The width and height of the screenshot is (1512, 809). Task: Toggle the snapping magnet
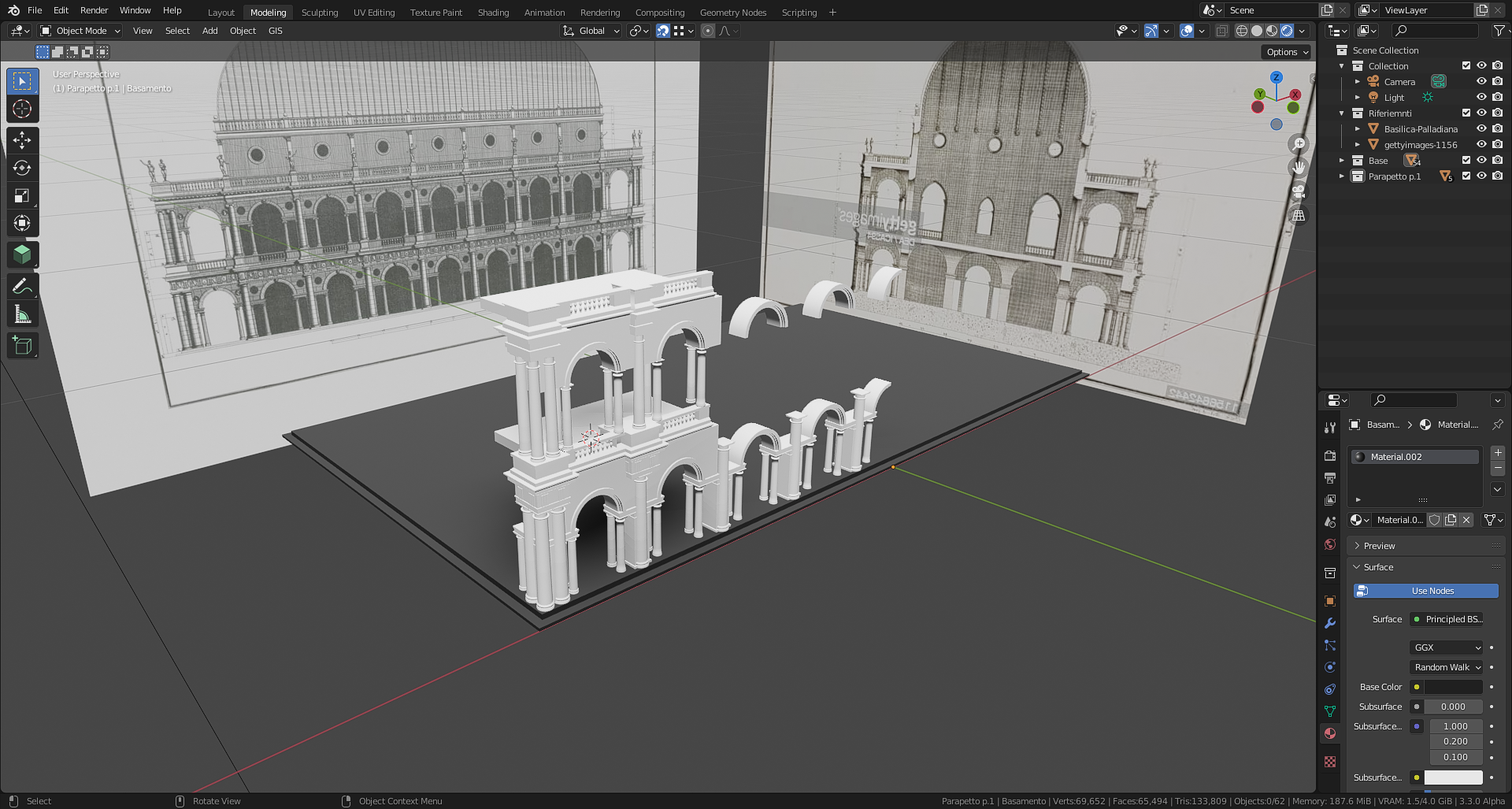663,31
